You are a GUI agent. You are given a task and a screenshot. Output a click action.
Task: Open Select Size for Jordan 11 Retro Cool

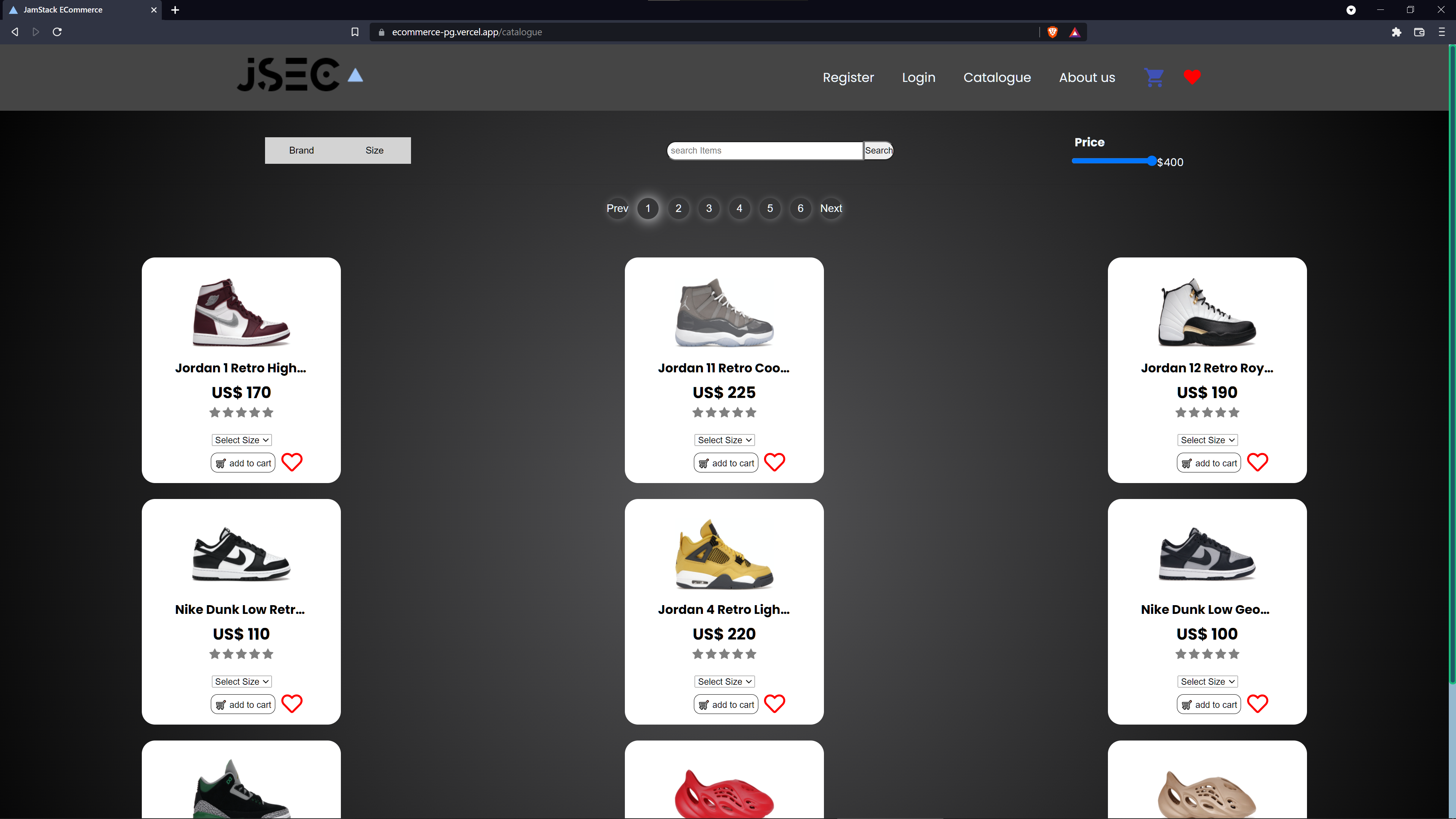725,440
